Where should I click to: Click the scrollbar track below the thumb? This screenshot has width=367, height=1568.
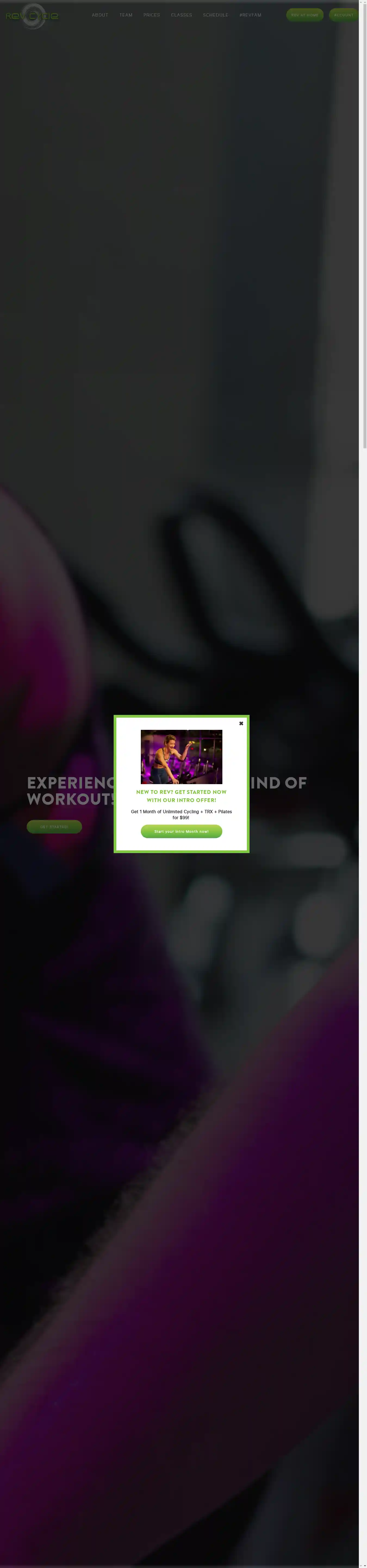(365, 1004)
